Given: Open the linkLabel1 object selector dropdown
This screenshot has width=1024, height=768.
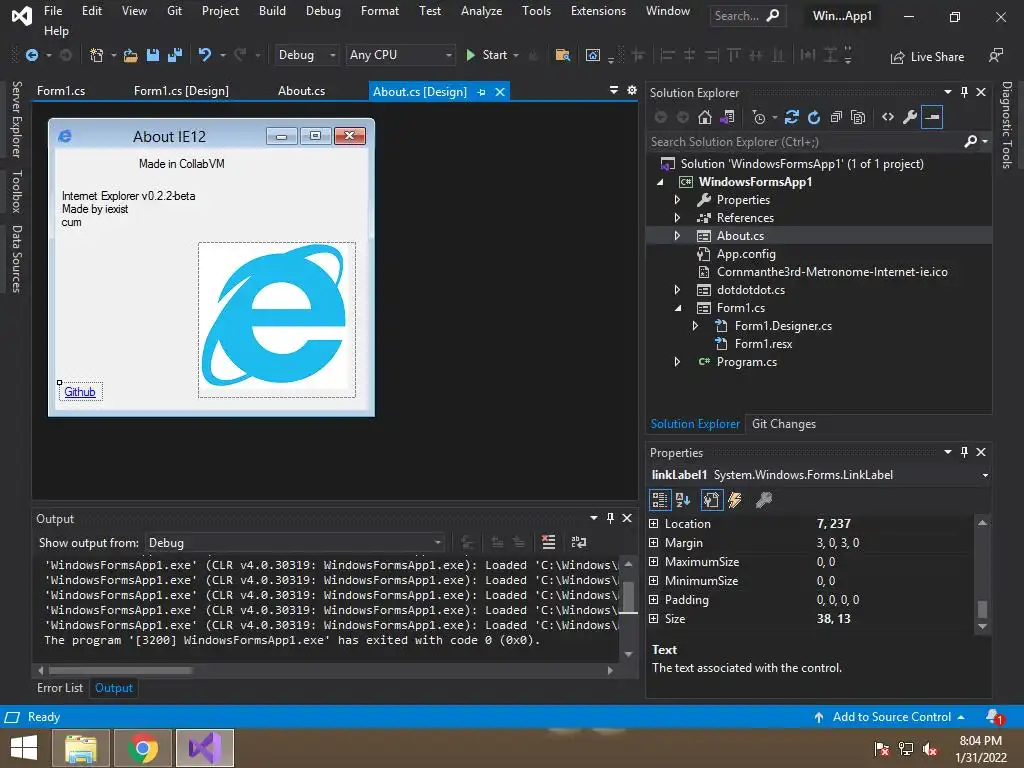Looking at the screenshot, I should [x=985, y=475].
